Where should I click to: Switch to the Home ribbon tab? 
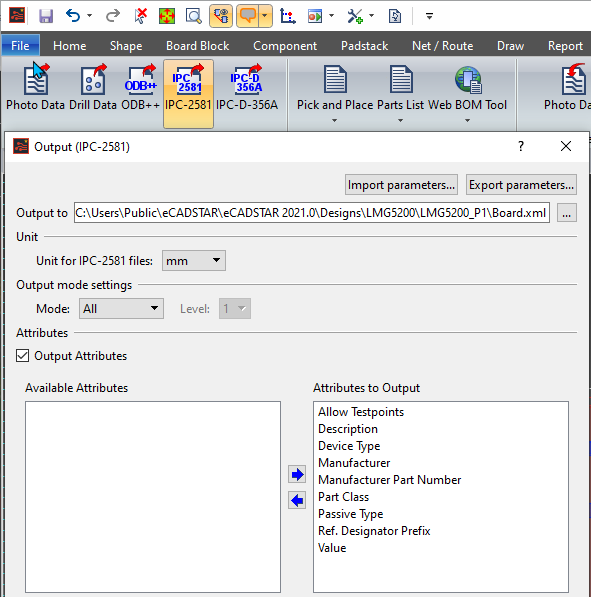[x=70, y=46]
